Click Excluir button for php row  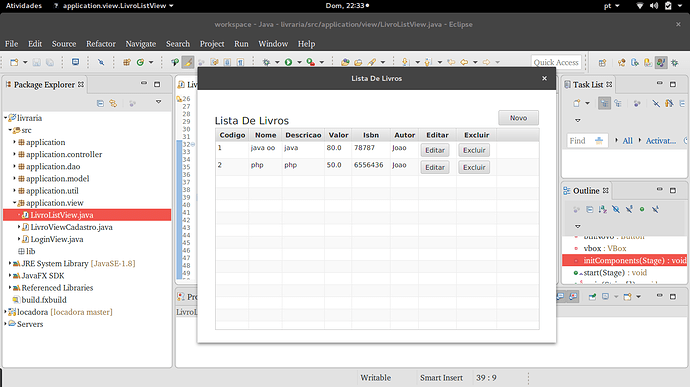pyautogui.click(x=474, y=167)
